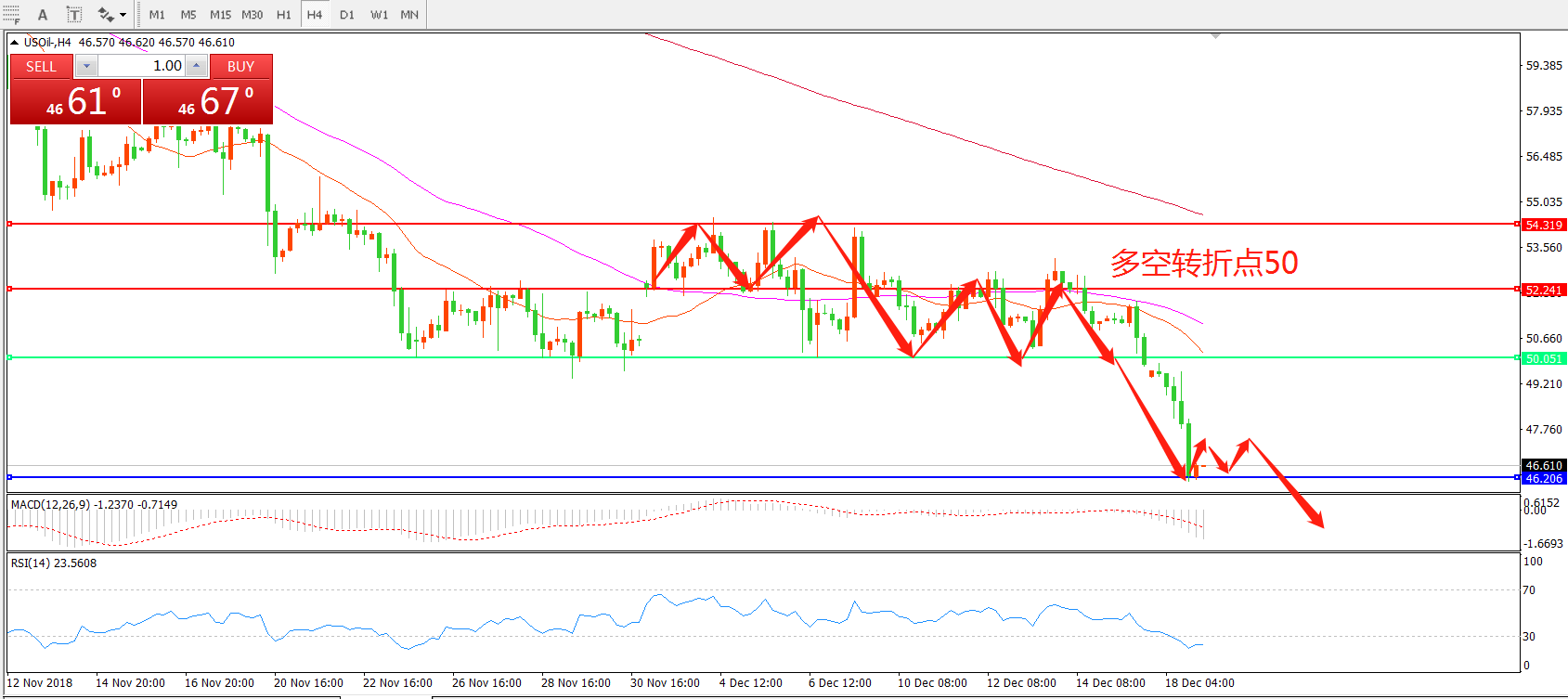1568x699 pixels.
Task: Select the H1 timeframe button
Action: (283, 15)
